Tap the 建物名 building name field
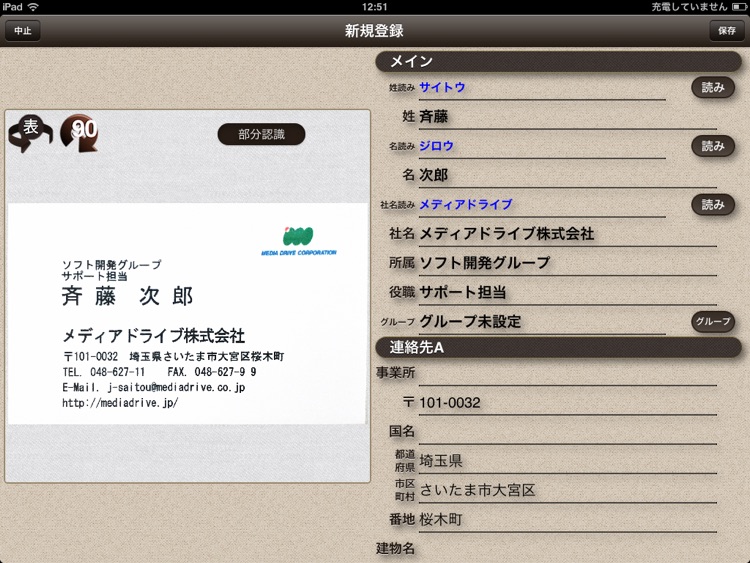The image size is (750, 563). tap(568, 549)
